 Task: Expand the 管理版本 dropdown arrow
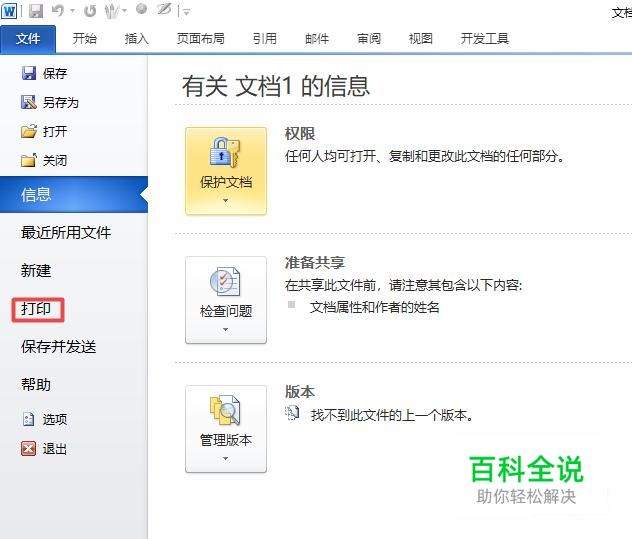[226, 458]
